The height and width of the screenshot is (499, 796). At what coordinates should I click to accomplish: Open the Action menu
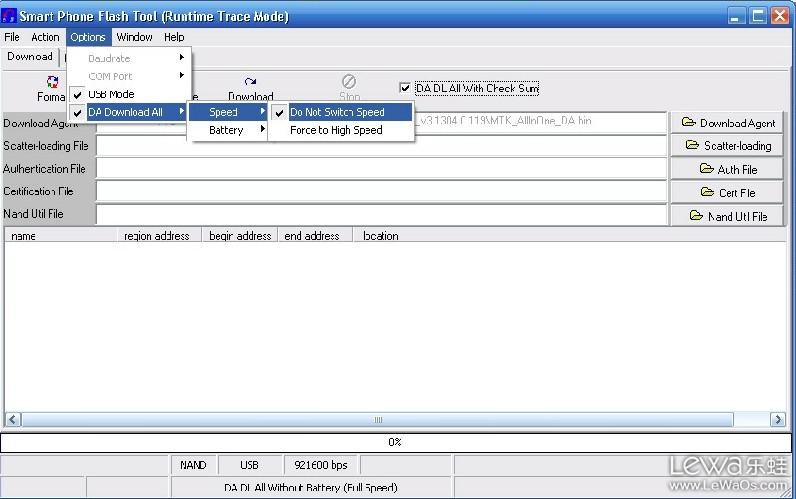(x=45, y=37)
